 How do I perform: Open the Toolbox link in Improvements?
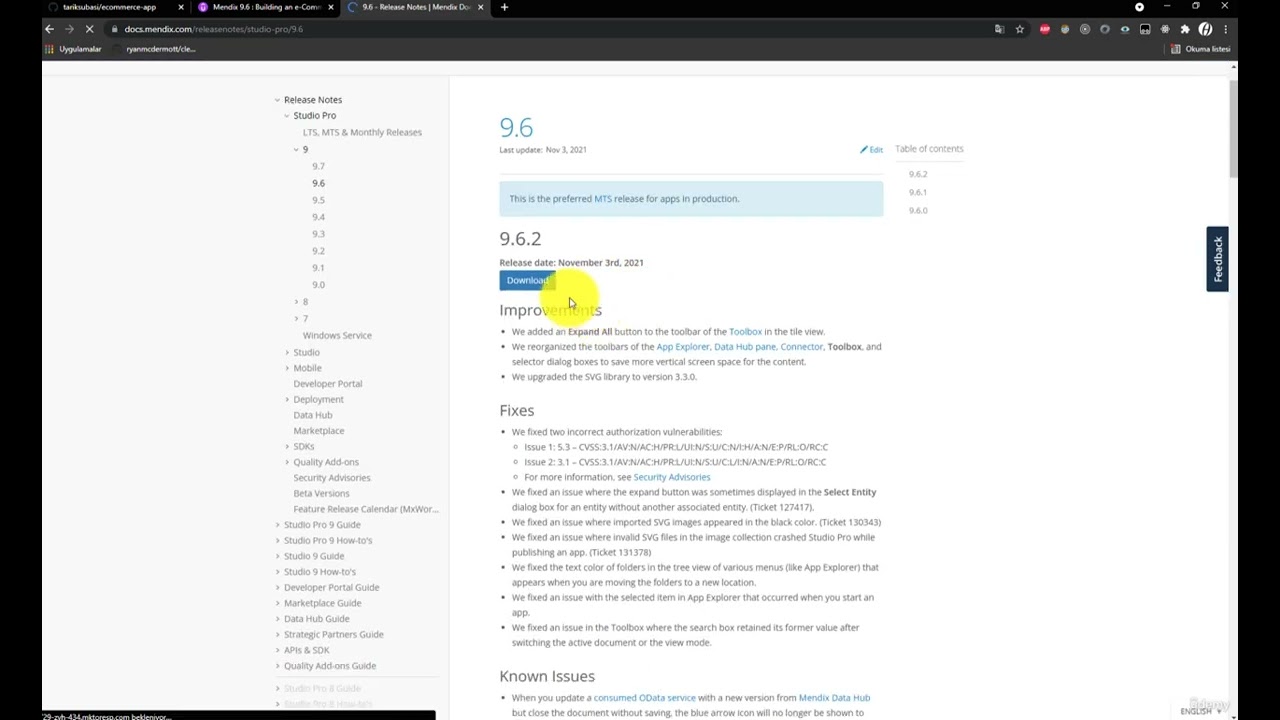coord(745,332)
